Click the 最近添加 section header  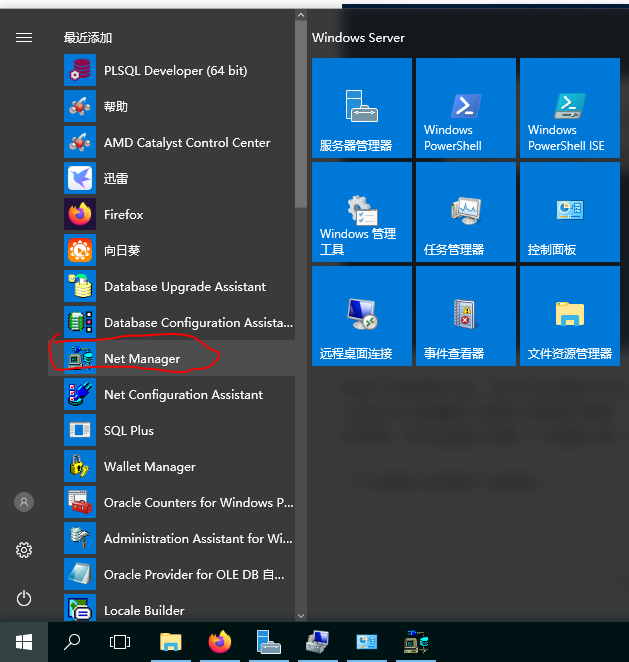tap(88, 37)
